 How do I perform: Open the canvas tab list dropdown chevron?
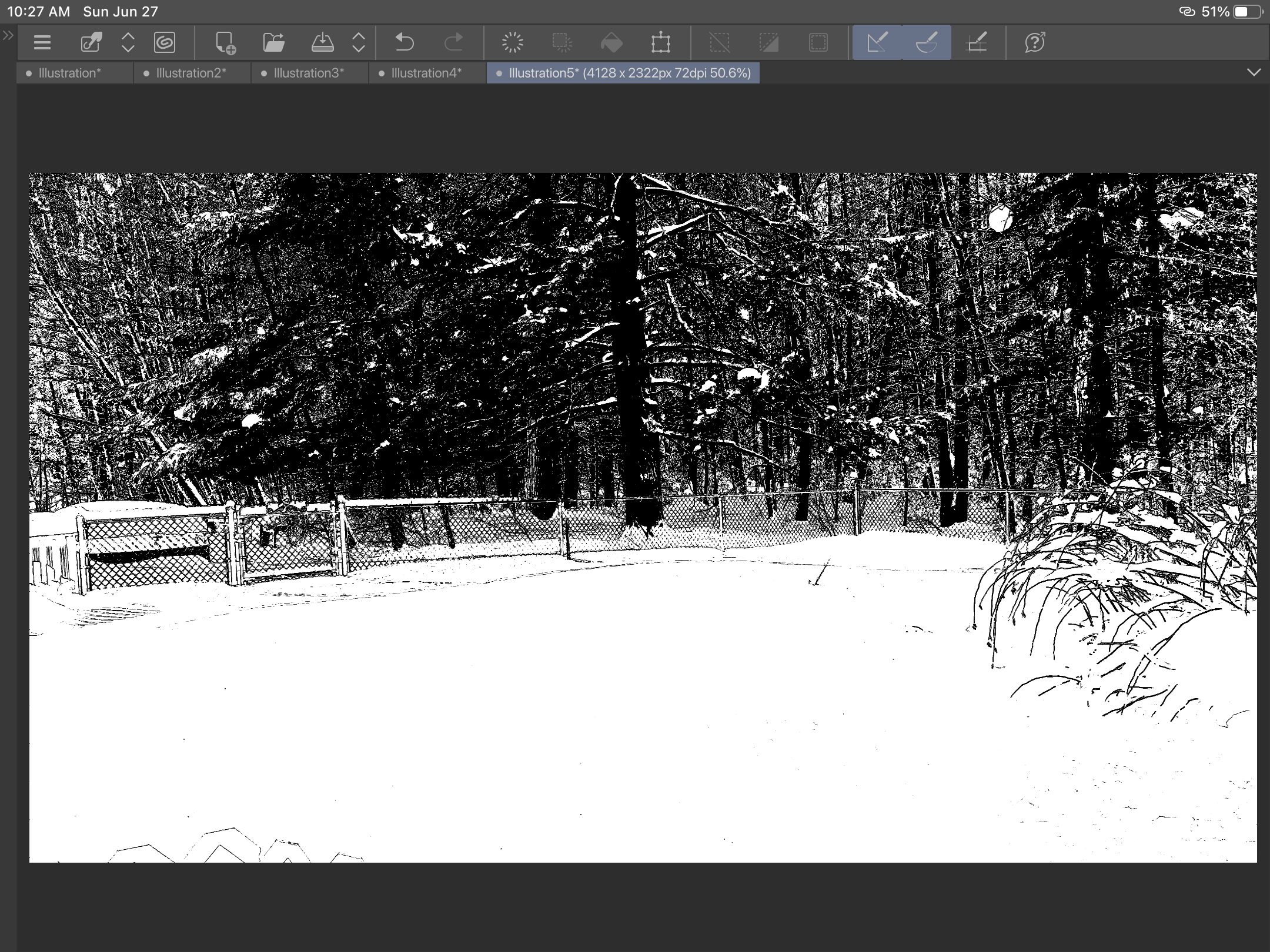coord(1254,72)
